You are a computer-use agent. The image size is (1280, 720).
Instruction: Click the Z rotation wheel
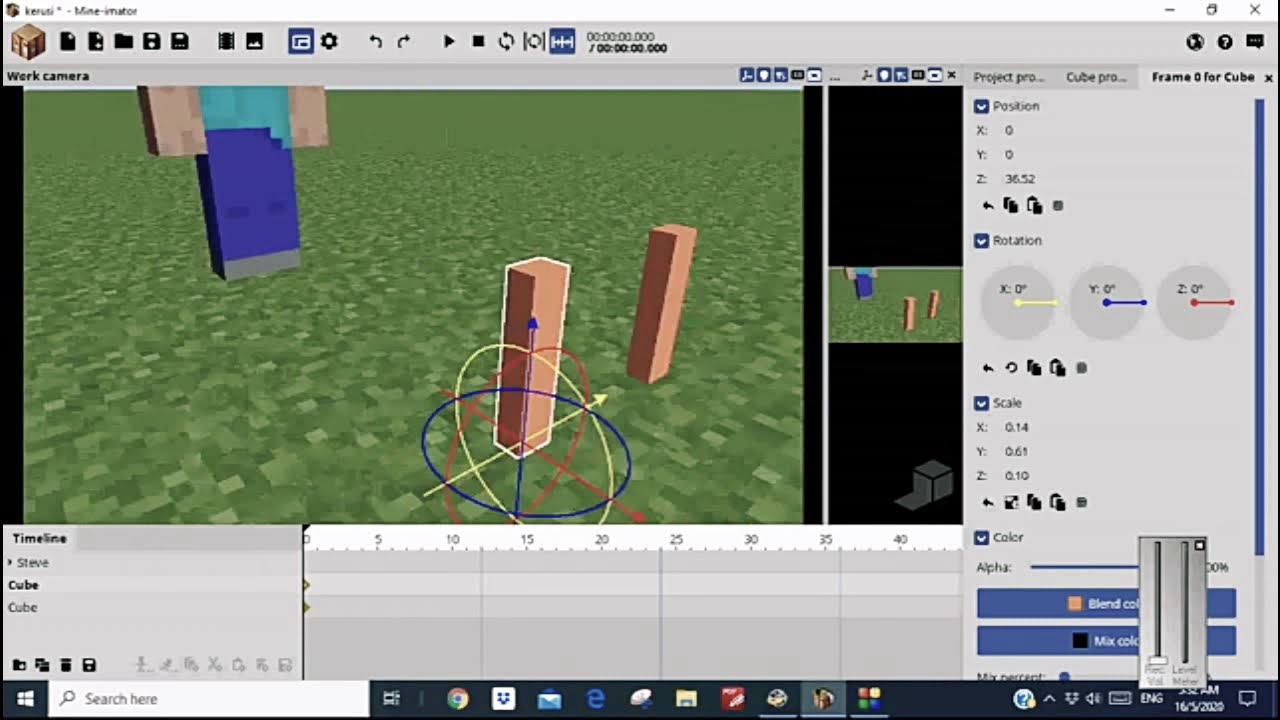pyautogui.click(x=1193, y=302)
